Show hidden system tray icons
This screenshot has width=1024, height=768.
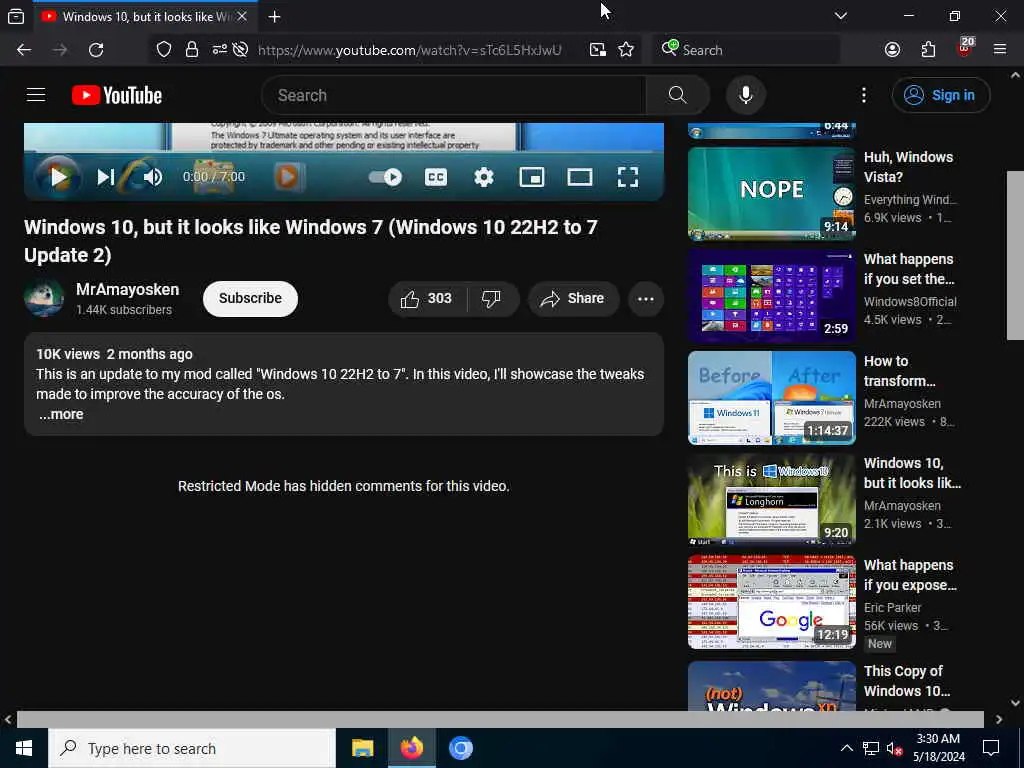click(846, 748)
